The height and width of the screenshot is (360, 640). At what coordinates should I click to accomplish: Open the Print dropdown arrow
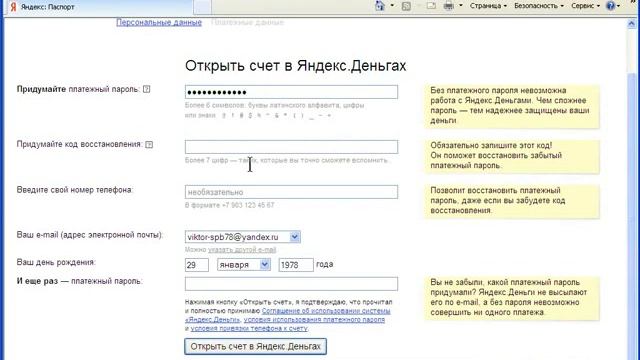461,6
